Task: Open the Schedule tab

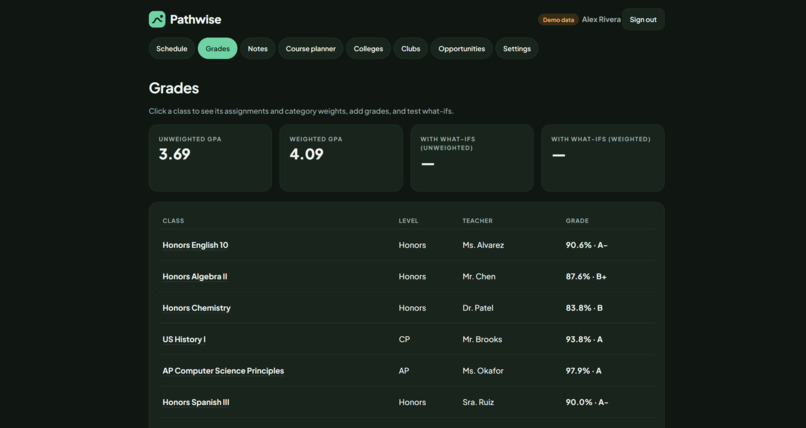Action: coord(172,48)
